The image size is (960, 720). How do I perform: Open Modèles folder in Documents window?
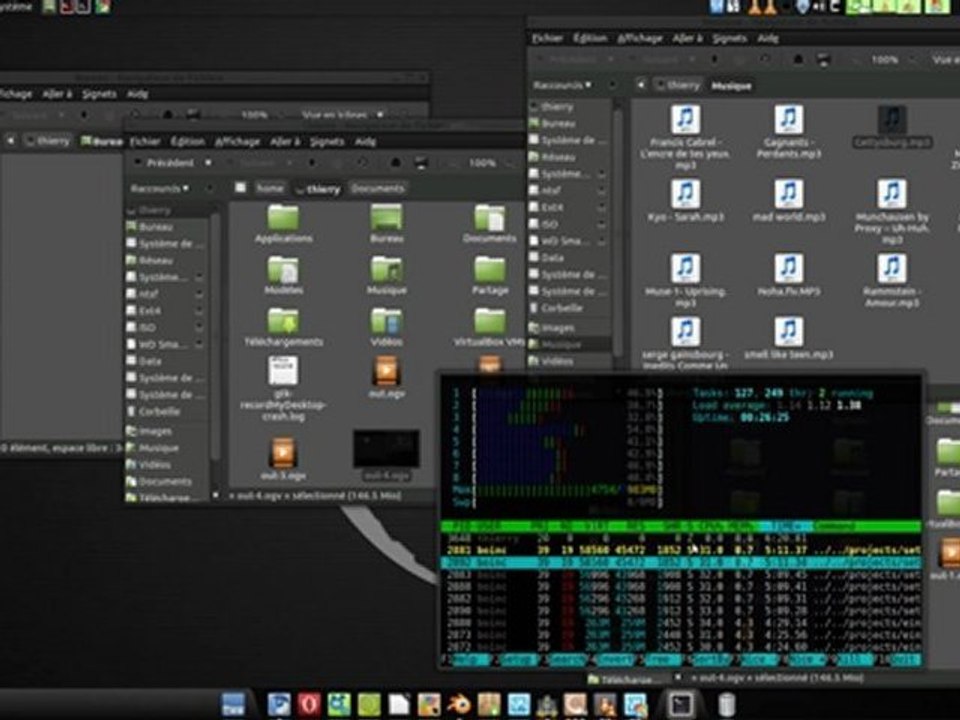[283, 276]
